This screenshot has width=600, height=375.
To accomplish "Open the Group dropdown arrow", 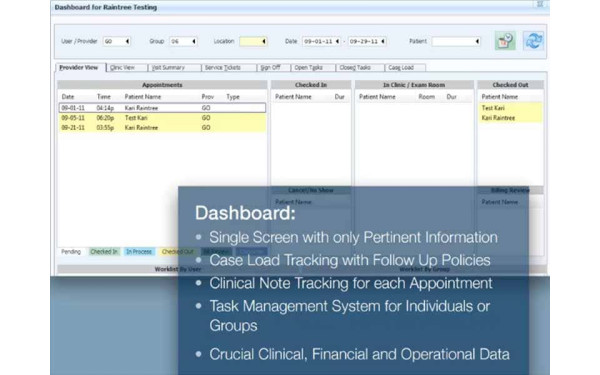I will pos(194,41).
